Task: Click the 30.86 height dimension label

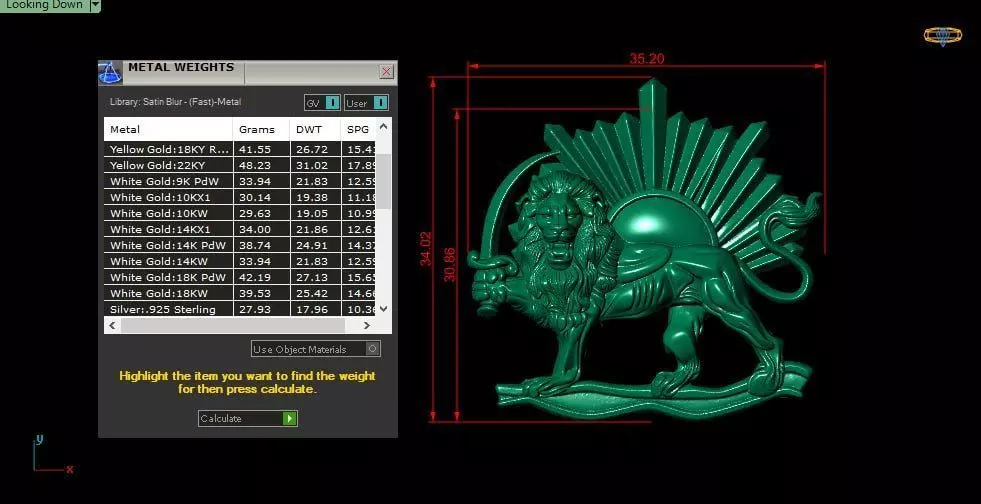Action: point(450,265)
